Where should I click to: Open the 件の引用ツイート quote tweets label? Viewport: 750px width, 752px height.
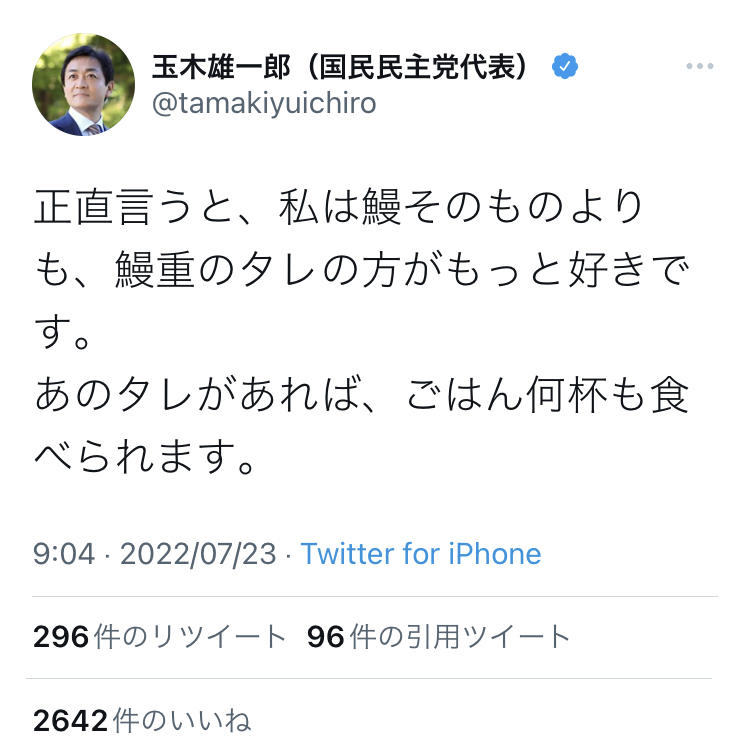[x=460, y=637]
